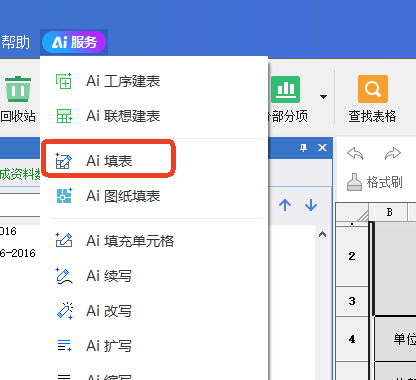Click the Ai 改写 magic wand icon
Image resolution: width=416 pixels, height=380 pixels.
coord(65,311)
